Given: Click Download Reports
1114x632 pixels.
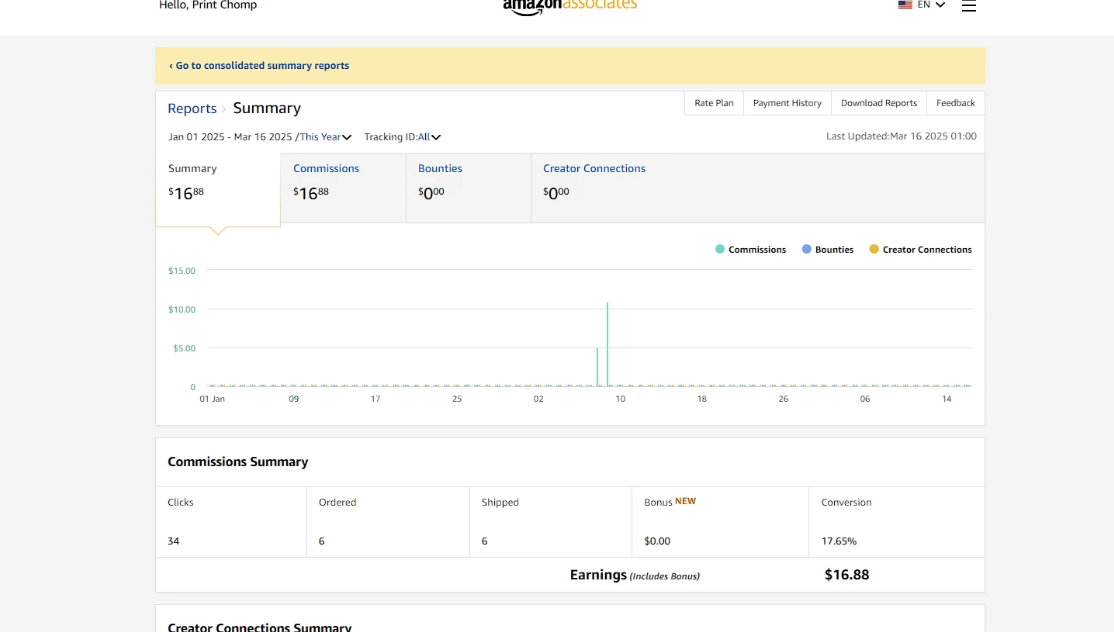Looking at the screenshot, I should (879, 103).
